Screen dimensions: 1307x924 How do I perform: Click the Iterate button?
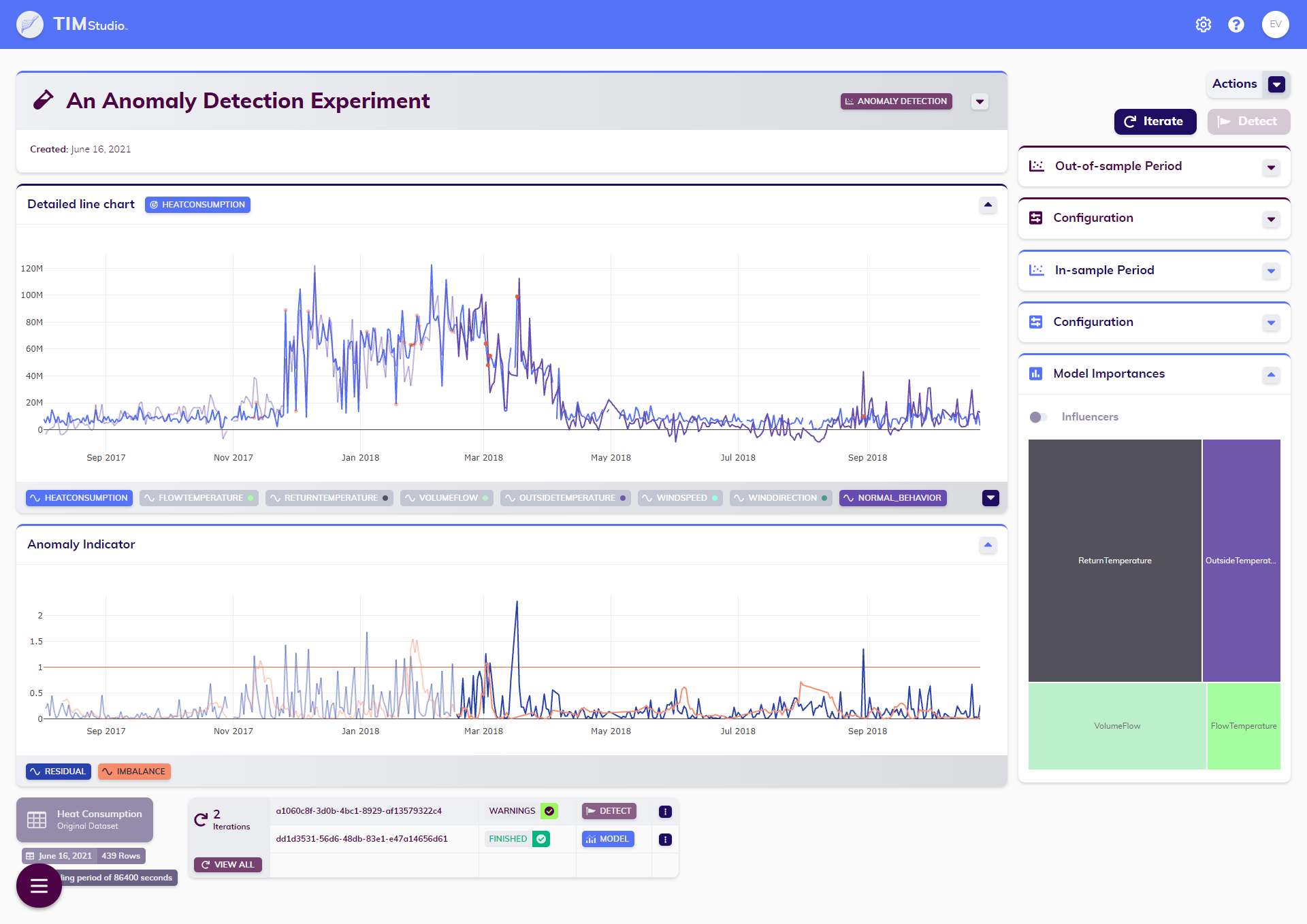[x=1155, y=122]
